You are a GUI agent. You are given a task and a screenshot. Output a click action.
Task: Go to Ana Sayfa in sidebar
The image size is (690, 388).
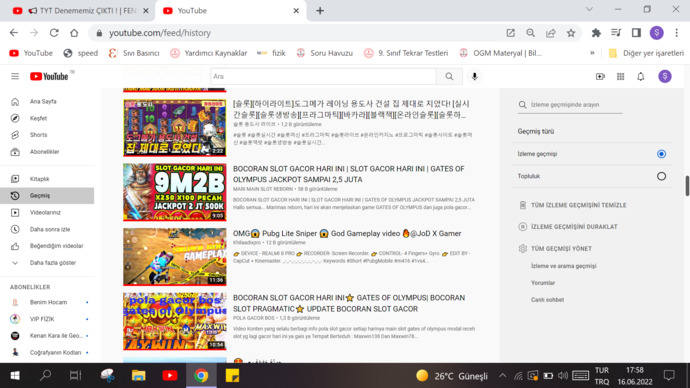tap(47, 102)
